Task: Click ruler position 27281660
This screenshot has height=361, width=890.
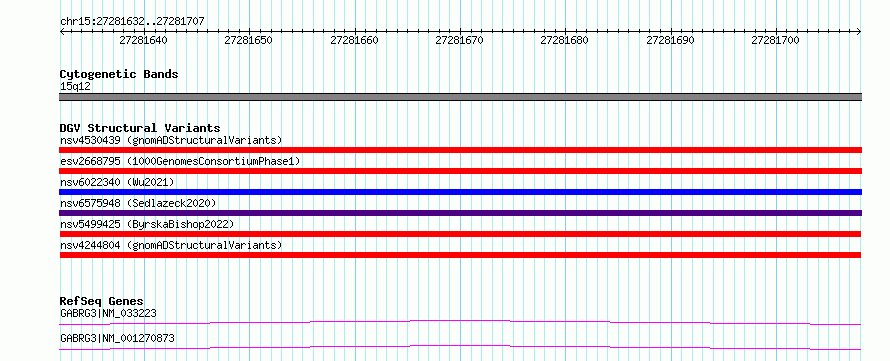Action: (x=354, y=40)
